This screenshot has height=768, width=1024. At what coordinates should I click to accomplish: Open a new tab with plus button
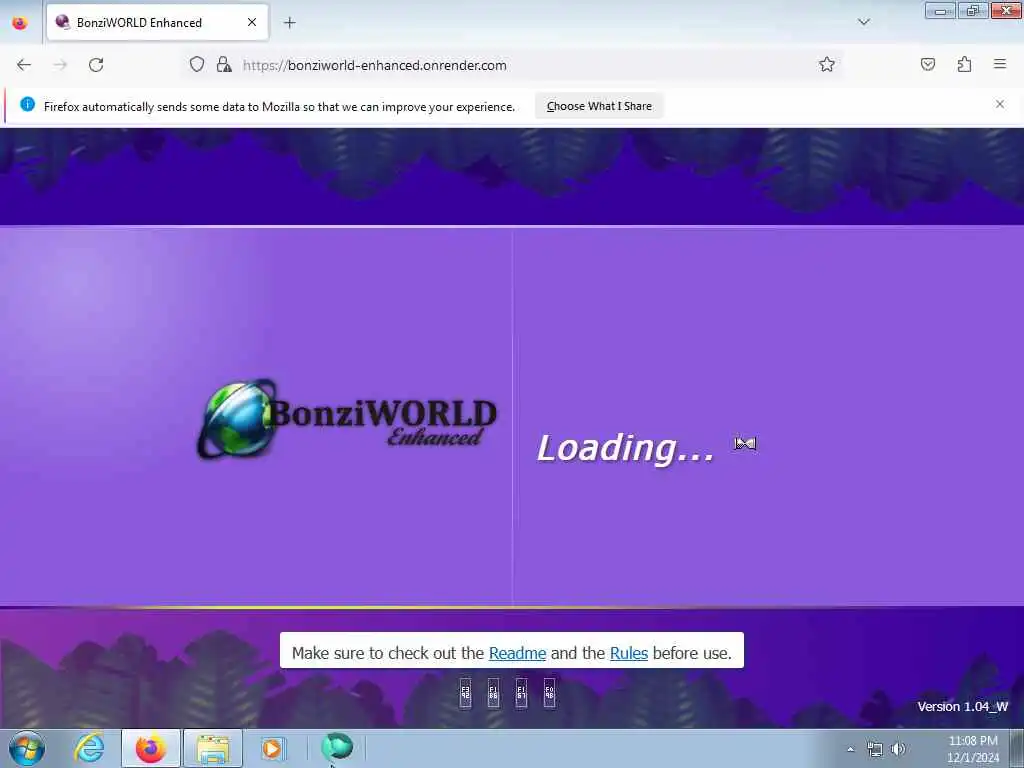pyautogui.click(x=289, y=23)
